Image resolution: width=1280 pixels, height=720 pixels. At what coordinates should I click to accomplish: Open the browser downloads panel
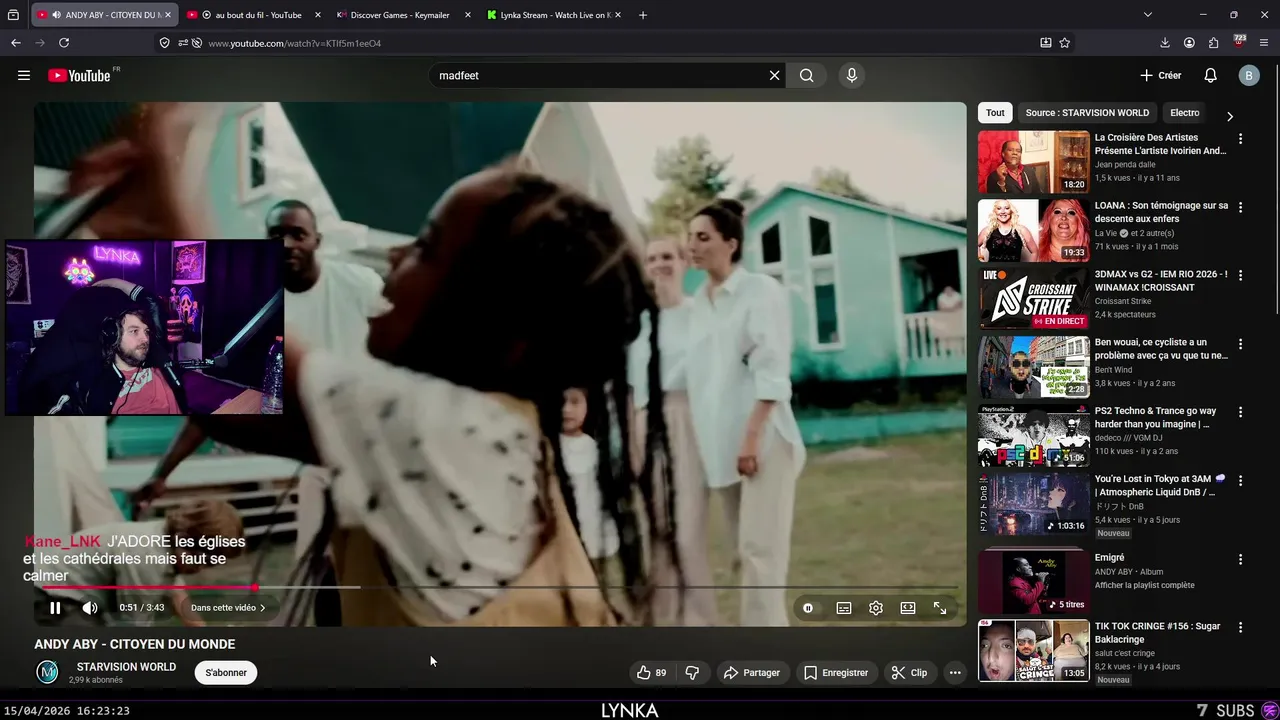tap(1165, 43)
